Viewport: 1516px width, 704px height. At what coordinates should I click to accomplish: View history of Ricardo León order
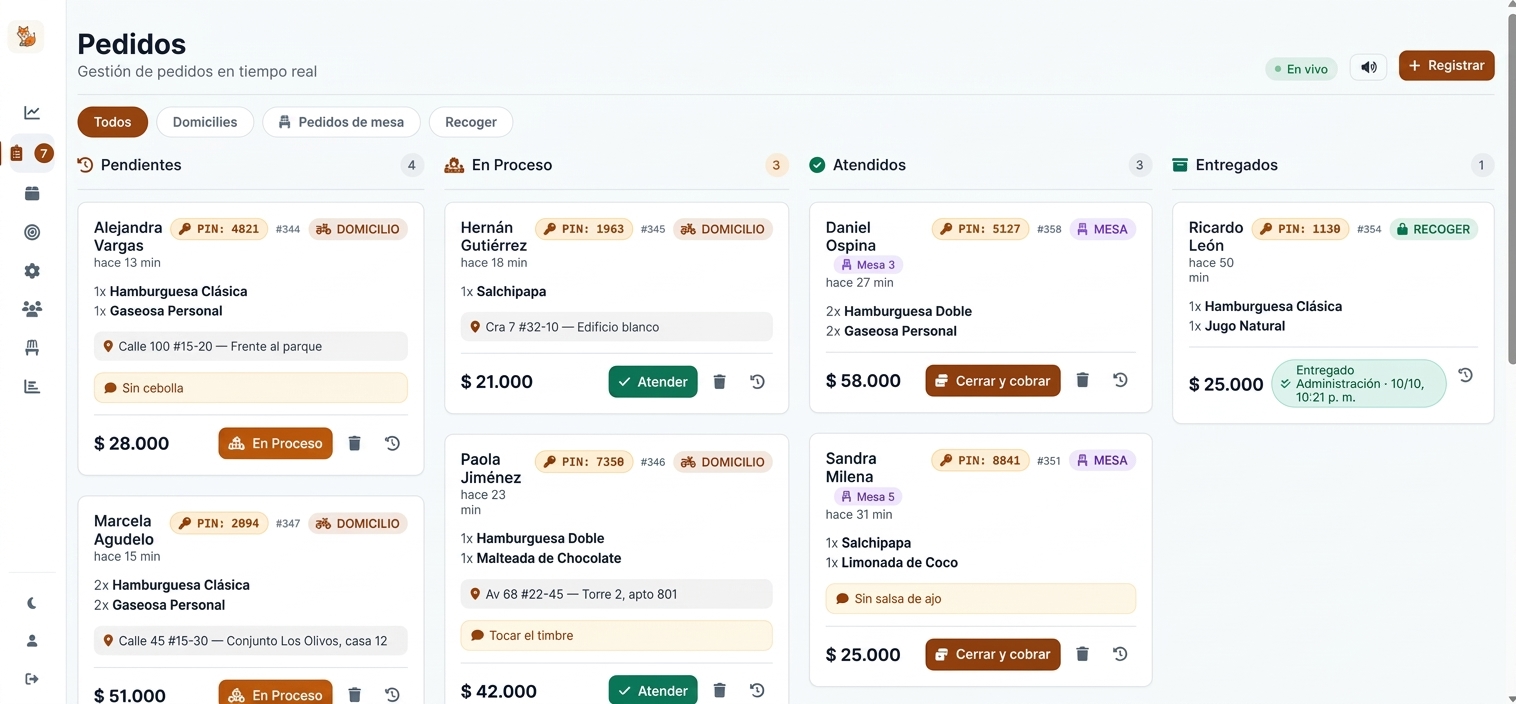[x=1465, y=375]
